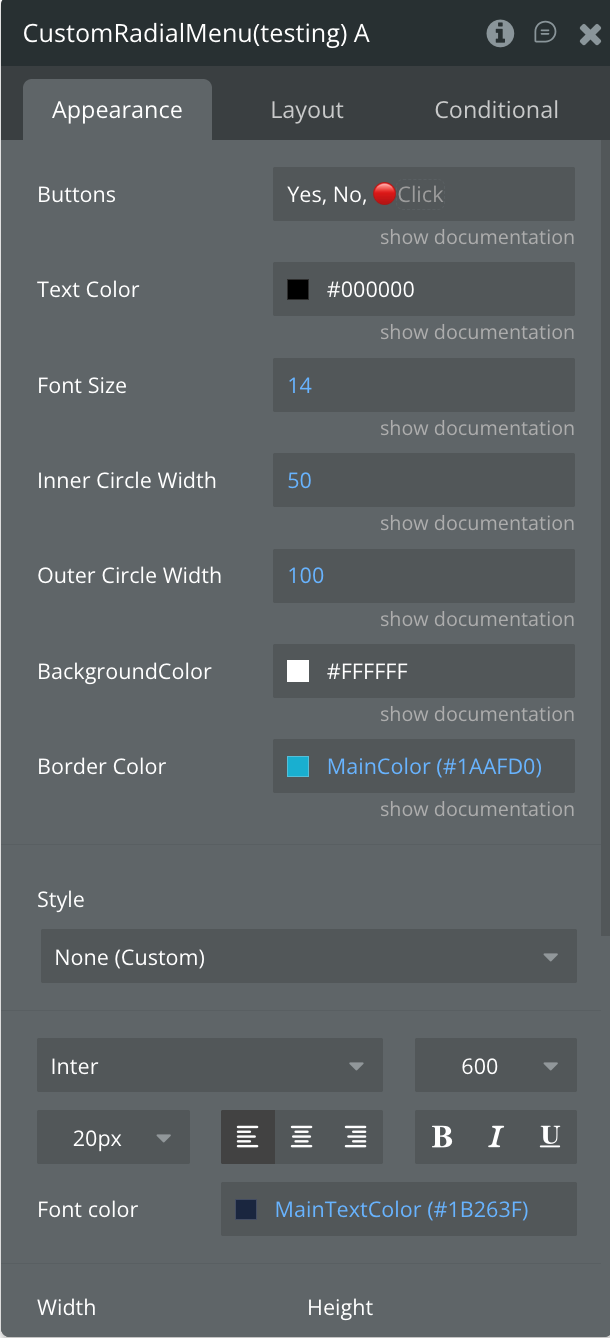Close the property editor panel
Screen dimensions: 610x1338
(x=590, y=34)
